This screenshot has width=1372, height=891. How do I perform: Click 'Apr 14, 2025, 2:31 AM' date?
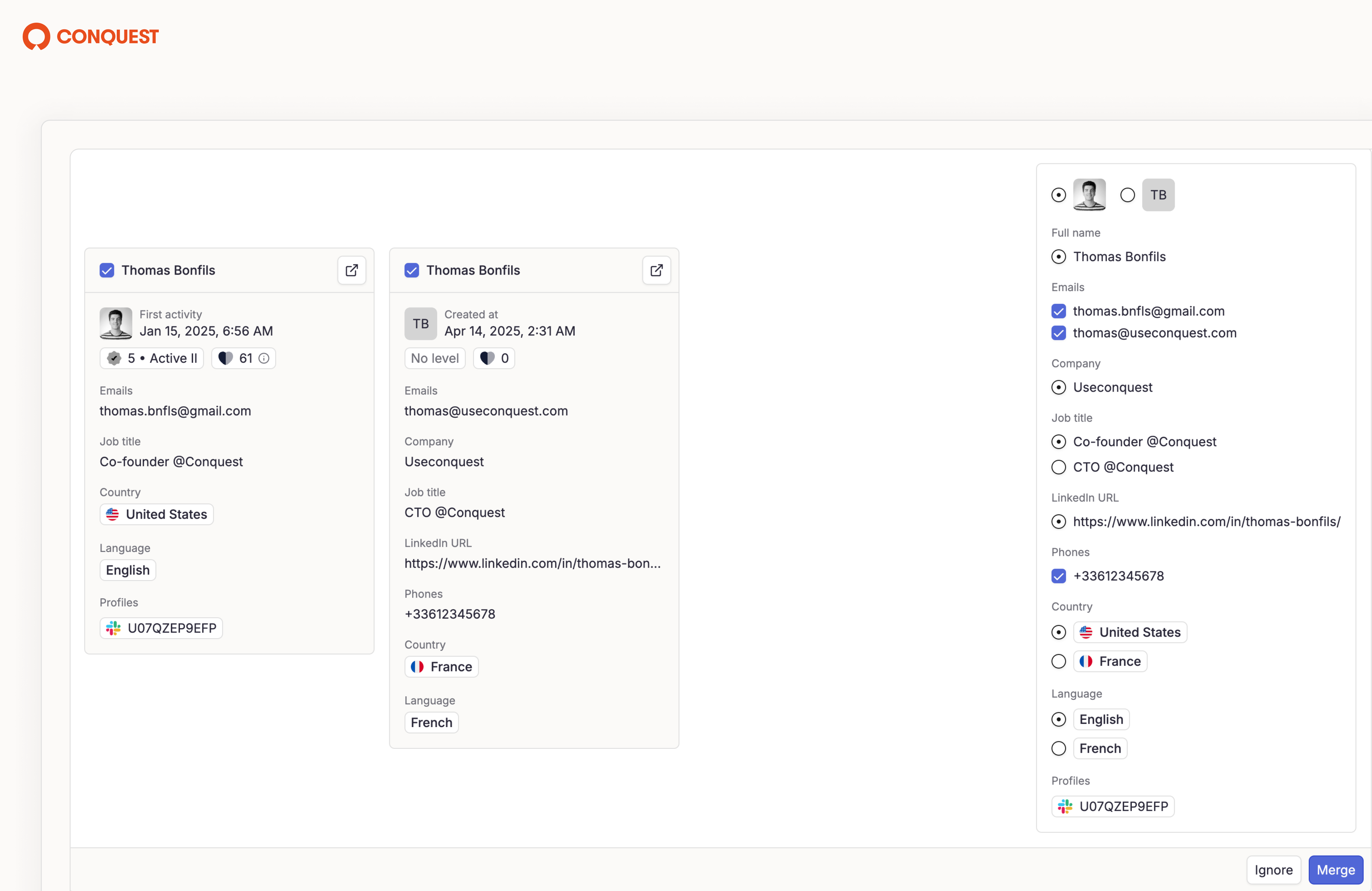click(510, 331)
